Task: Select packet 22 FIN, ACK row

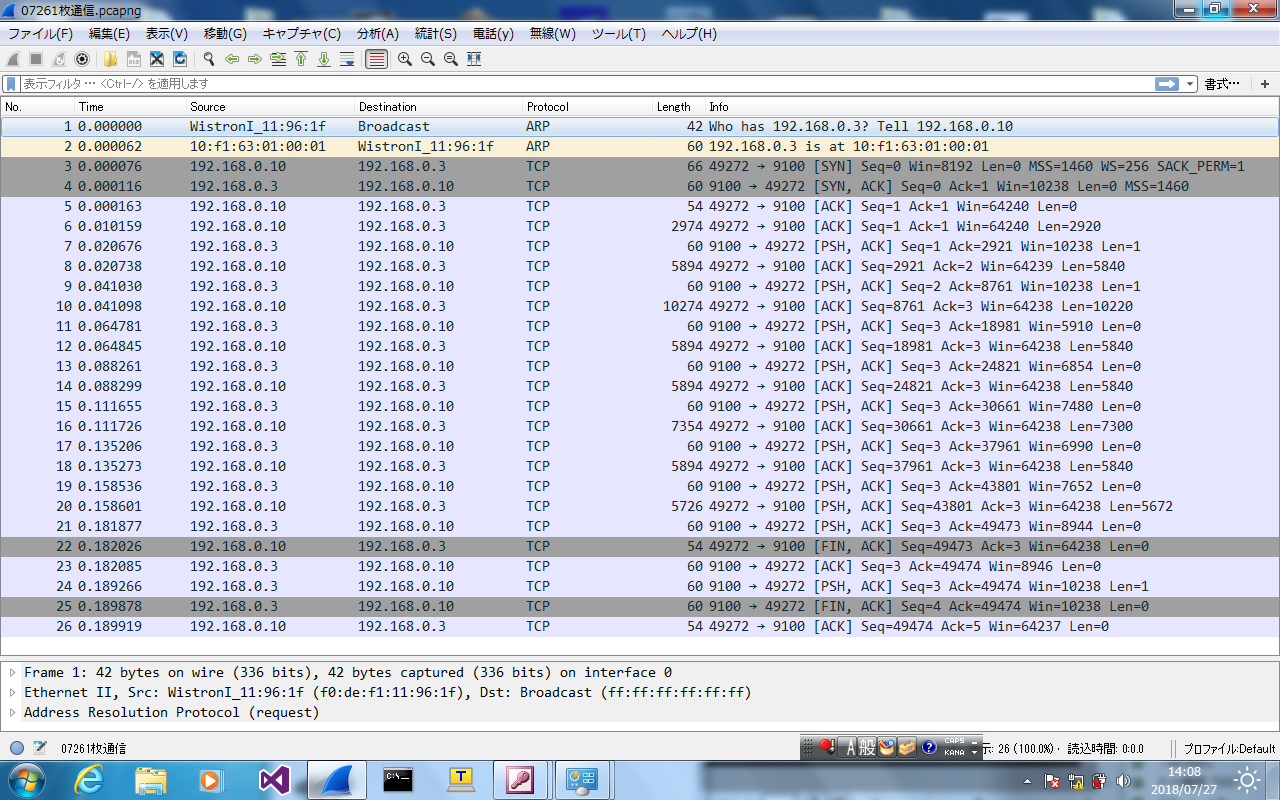Action: pyautogui.click(x=640, y=546)
